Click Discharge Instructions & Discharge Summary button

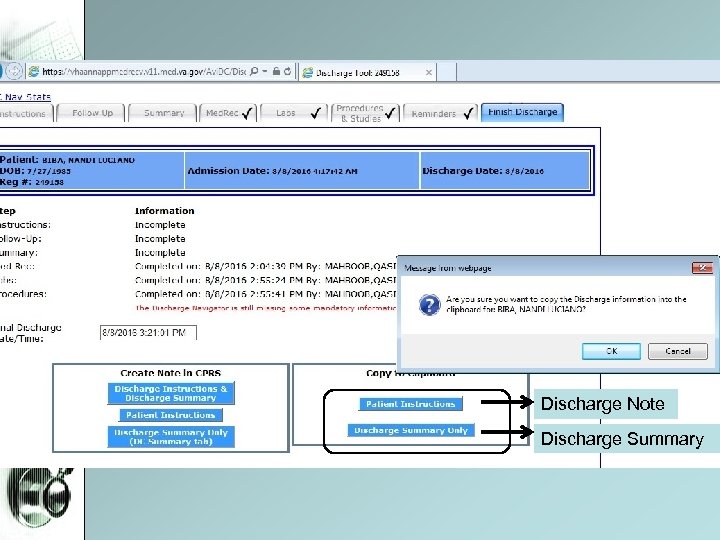(171, 394)
